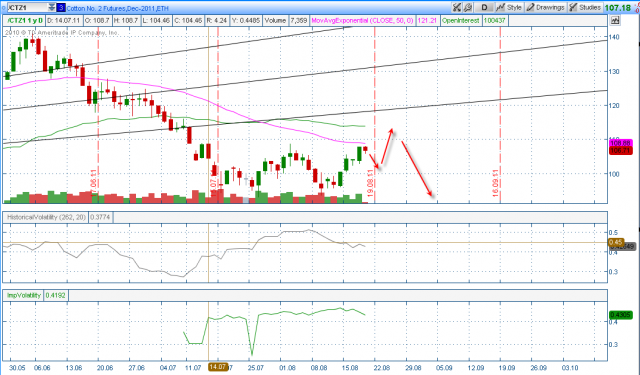The height and width of the screenshot is (375, 640).
Task: Open the Drawings menu
Action: pos(546,7)
